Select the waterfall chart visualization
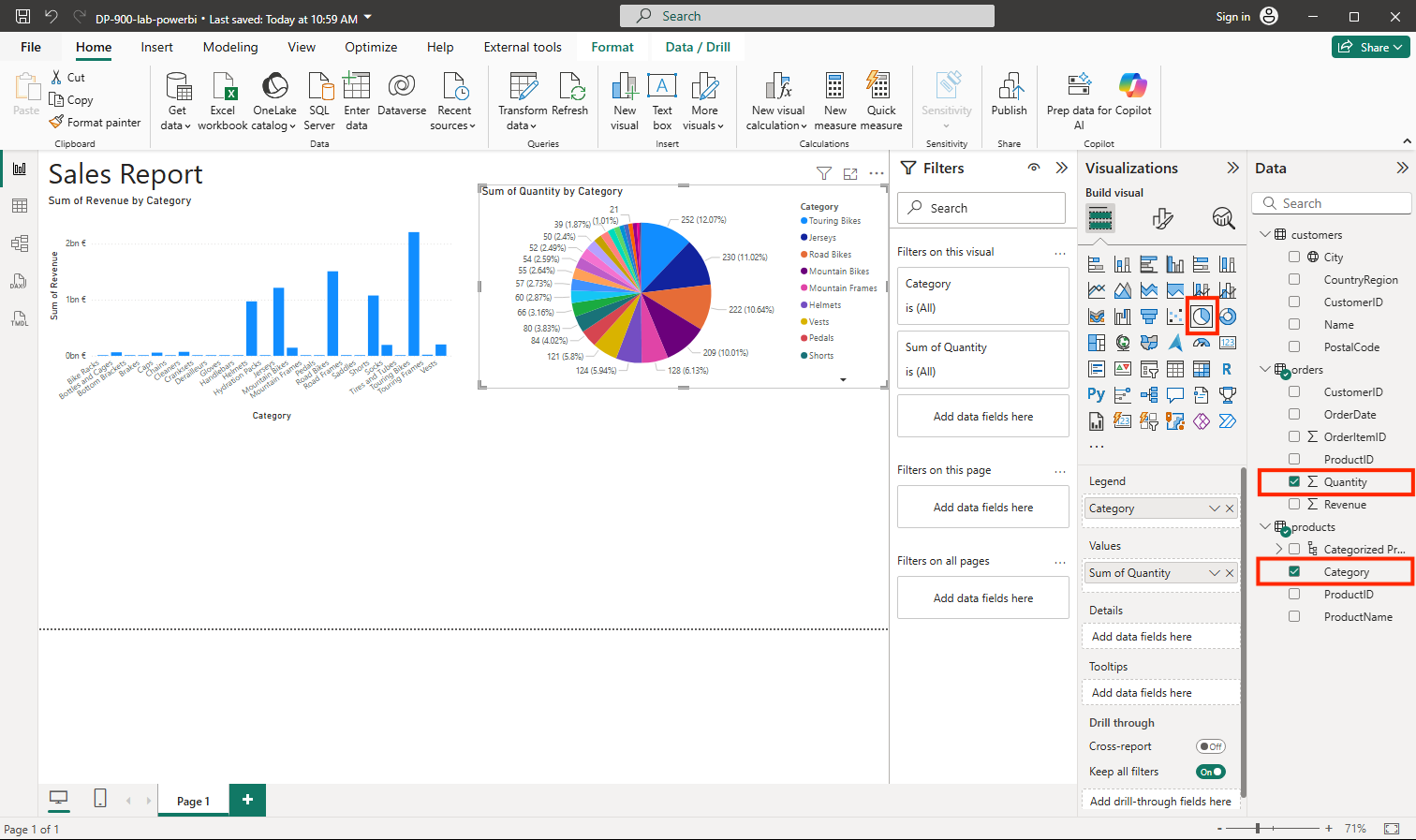Screen dimensions: 1416x840 pyautogui.click(x=1123, y=317)
